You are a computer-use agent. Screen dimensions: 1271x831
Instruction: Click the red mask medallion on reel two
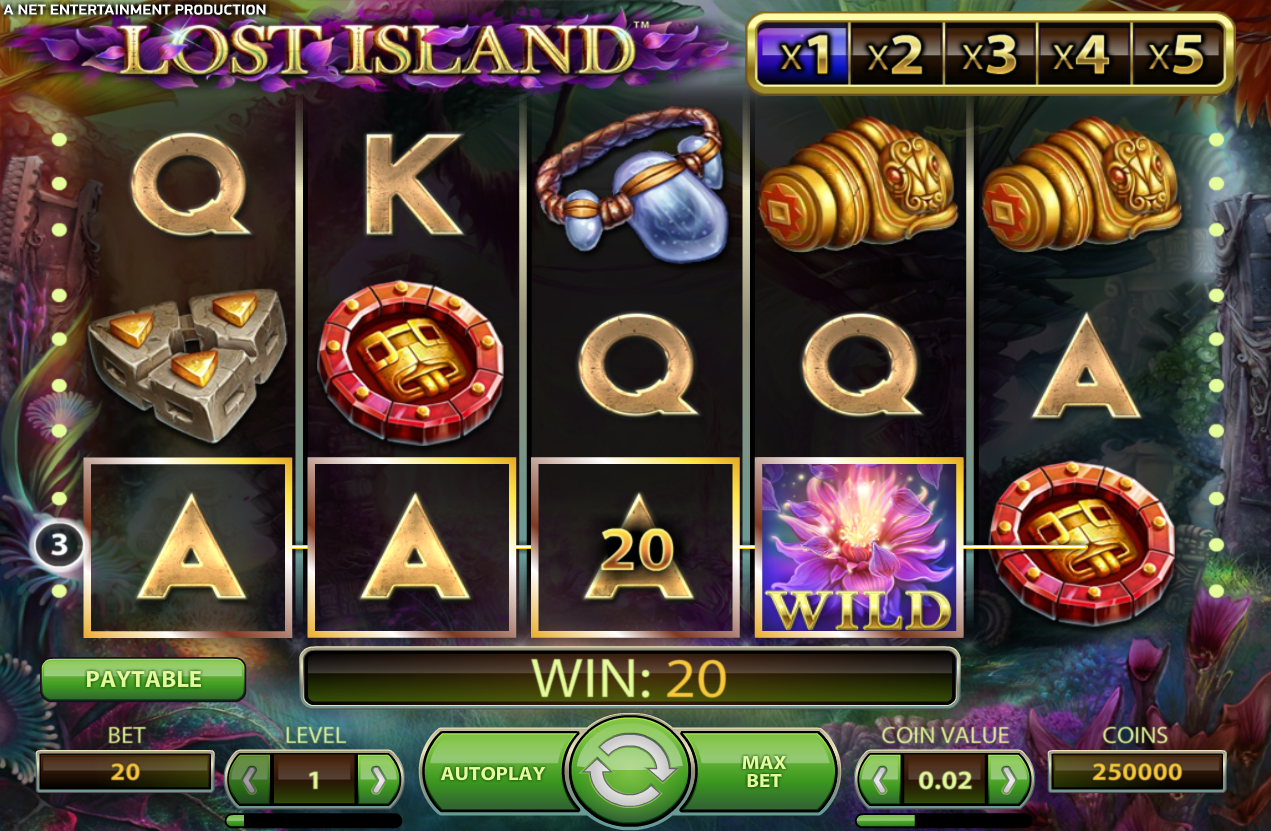coord(411,362)
